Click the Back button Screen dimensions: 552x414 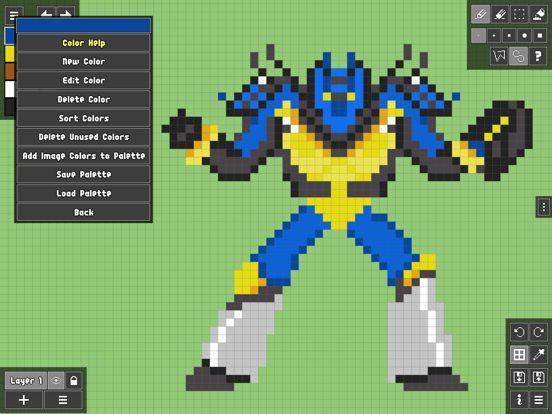[x=84, y=212]
